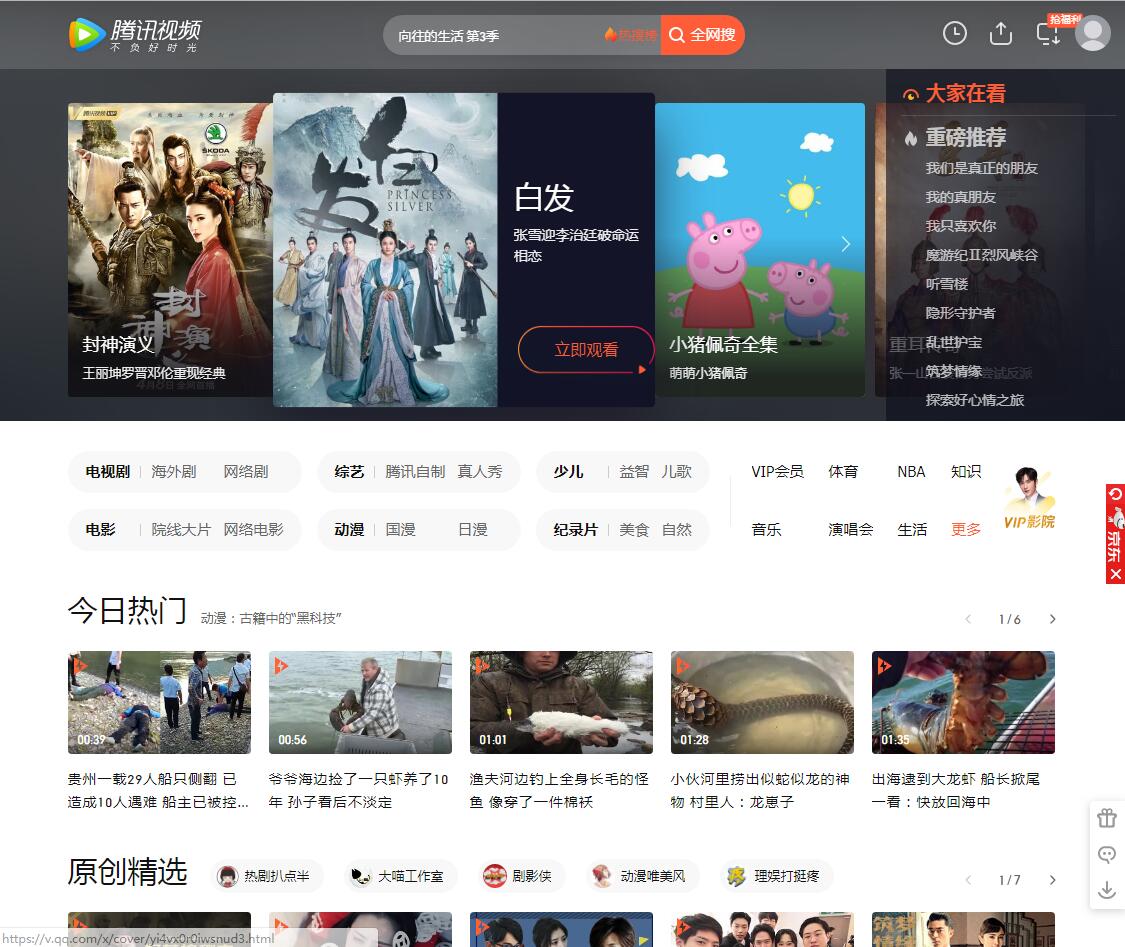Select 大喵工作室 creator tag
Image resolution: width=1125 pixels, height=947 pixels.
coord(401,876)
